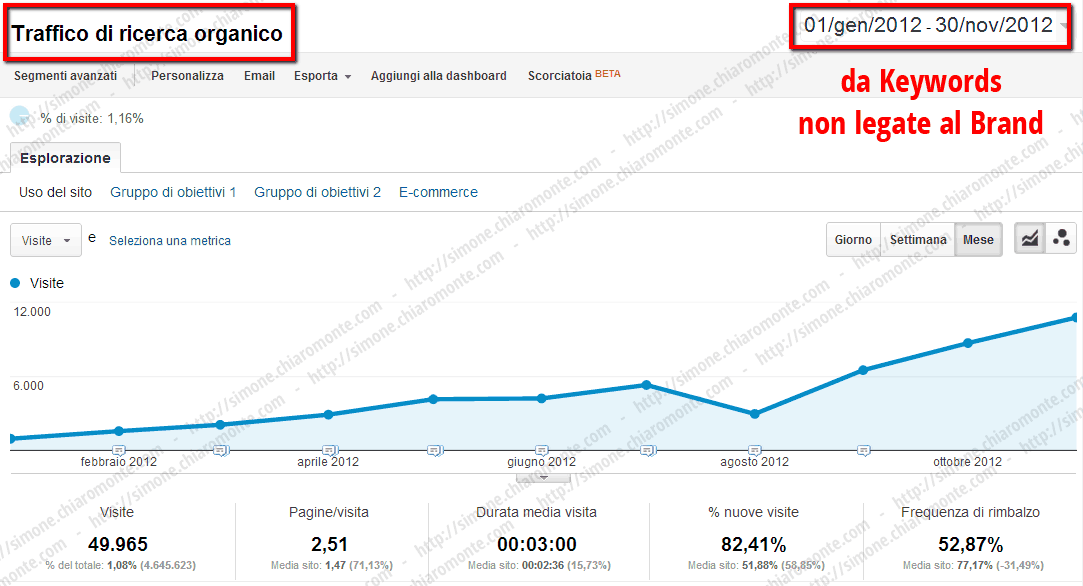1083x586 pixels.
Task: Click Aggiungi alla dashboard
Action: (439, 76)
